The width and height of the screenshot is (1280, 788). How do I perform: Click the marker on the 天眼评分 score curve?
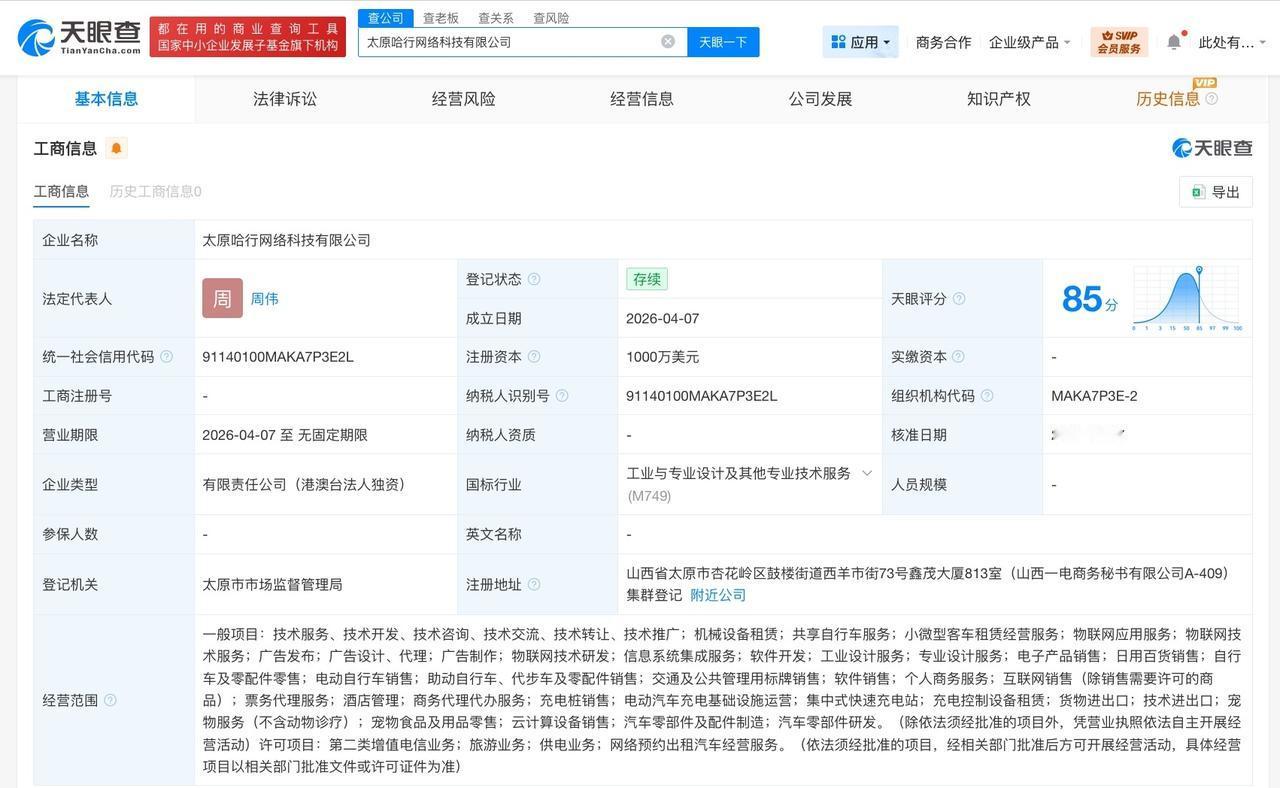(x=1197, y=271)
